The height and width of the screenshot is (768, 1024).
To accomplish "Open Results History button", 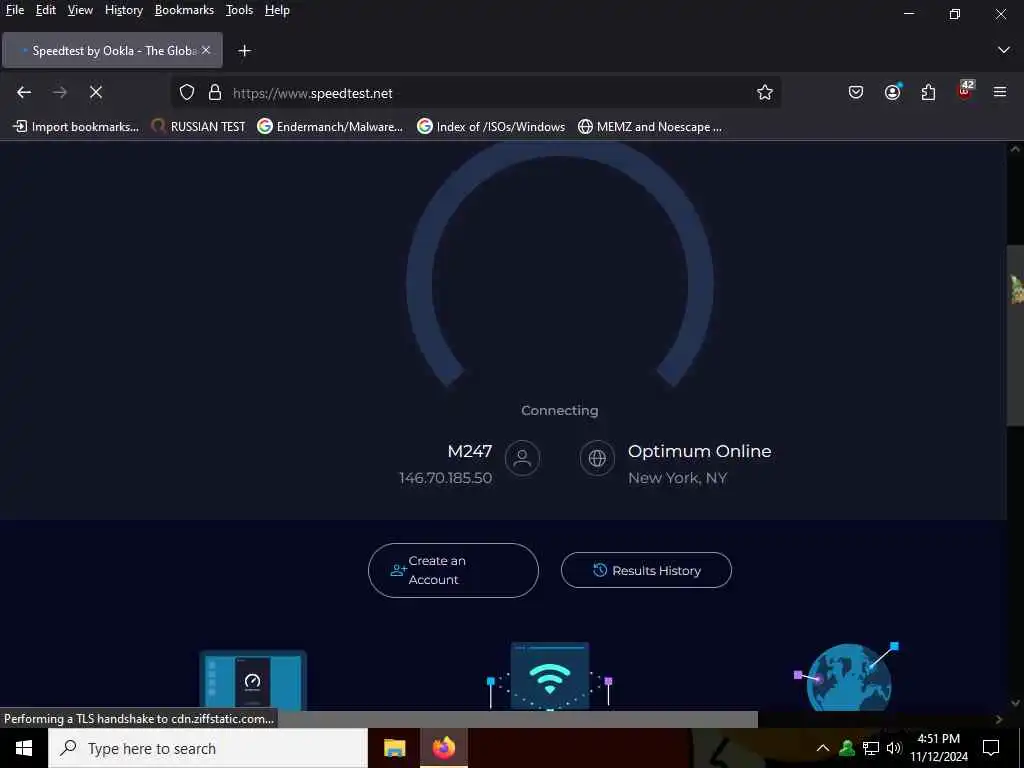I will coord(646,570).
